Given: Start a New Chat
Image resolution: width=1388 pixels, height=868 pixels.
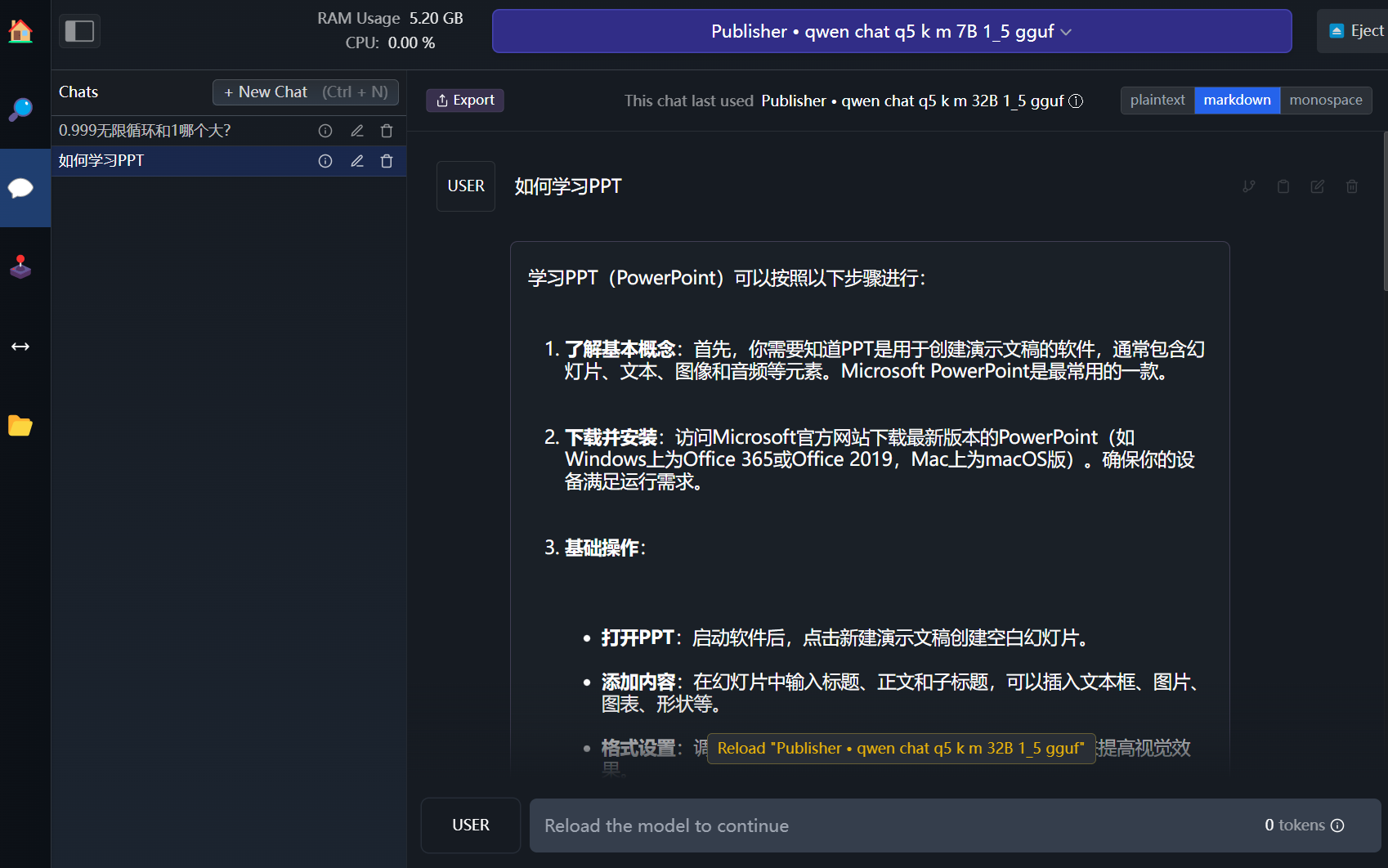Looking at the screenshot, I should (x=306, y=92).
